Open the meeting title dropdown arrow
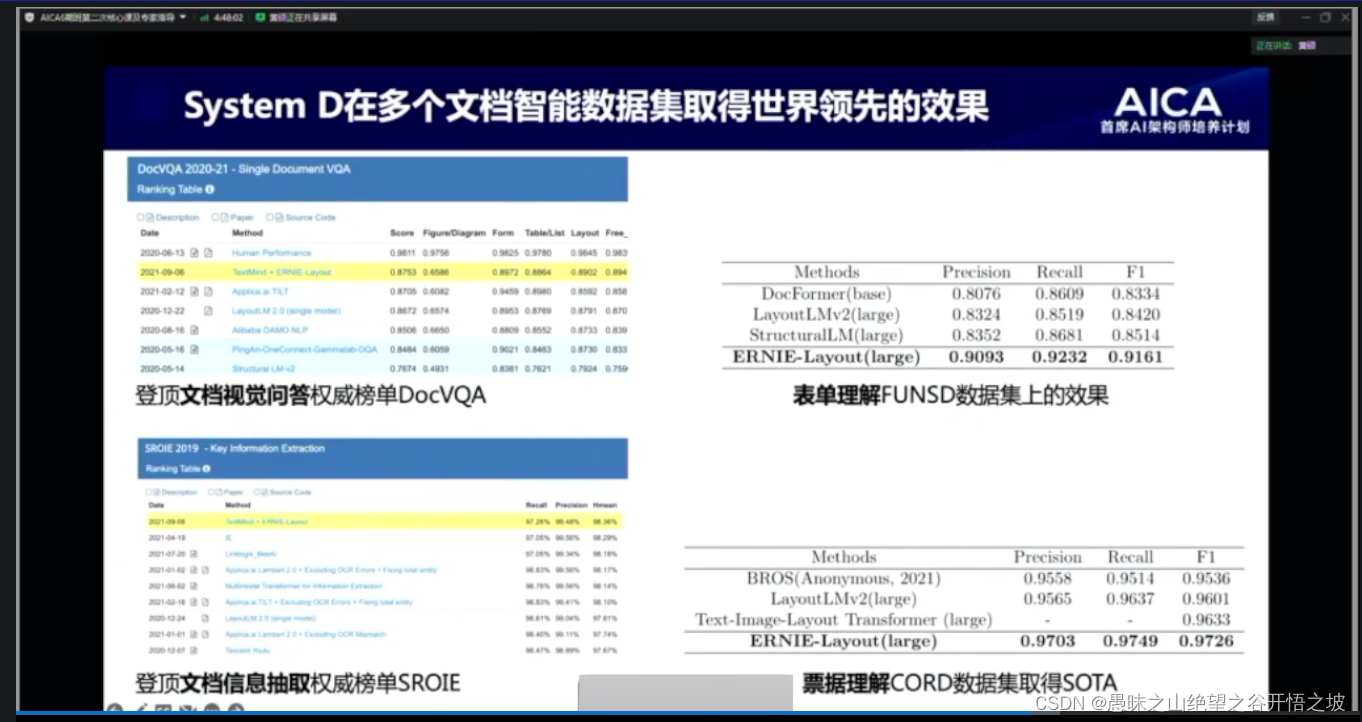 click(183, 17)
